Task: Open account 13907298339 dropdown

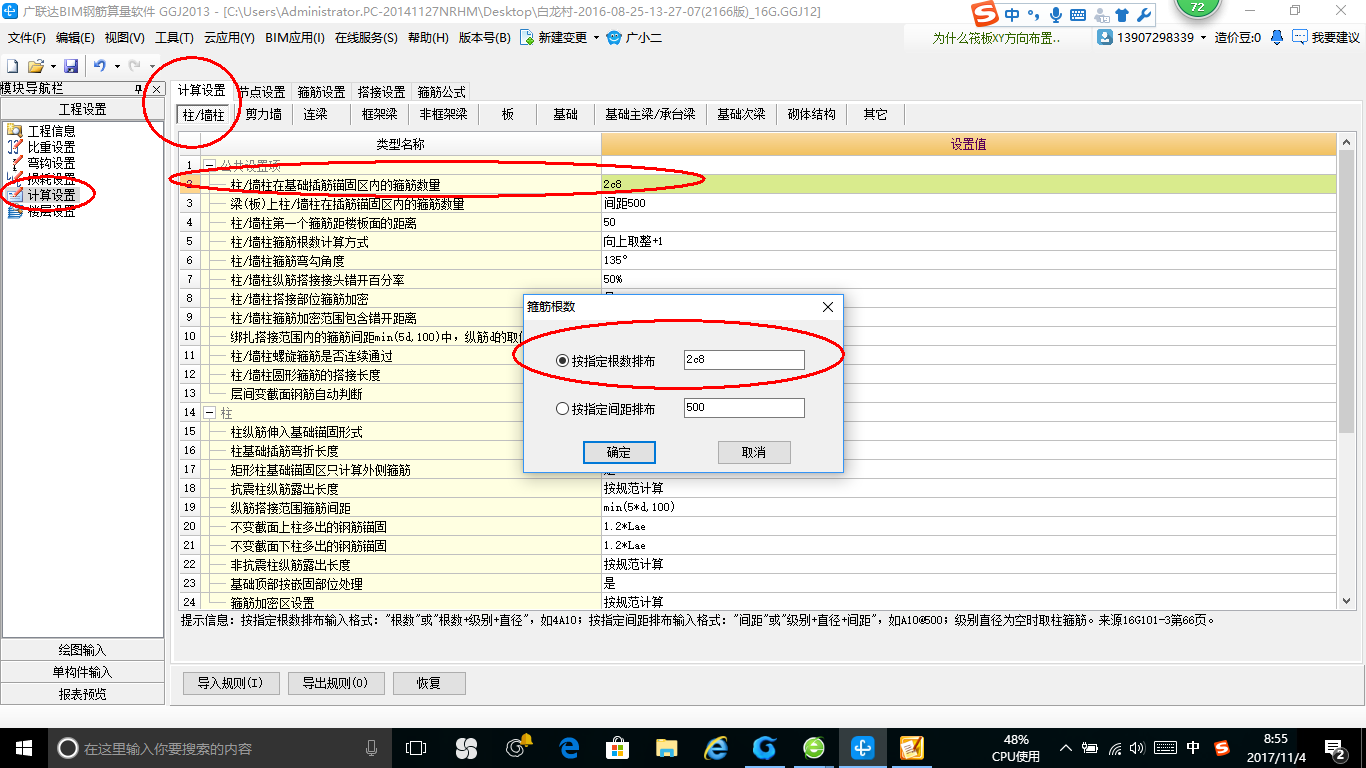Action: tap(1203, 38)
